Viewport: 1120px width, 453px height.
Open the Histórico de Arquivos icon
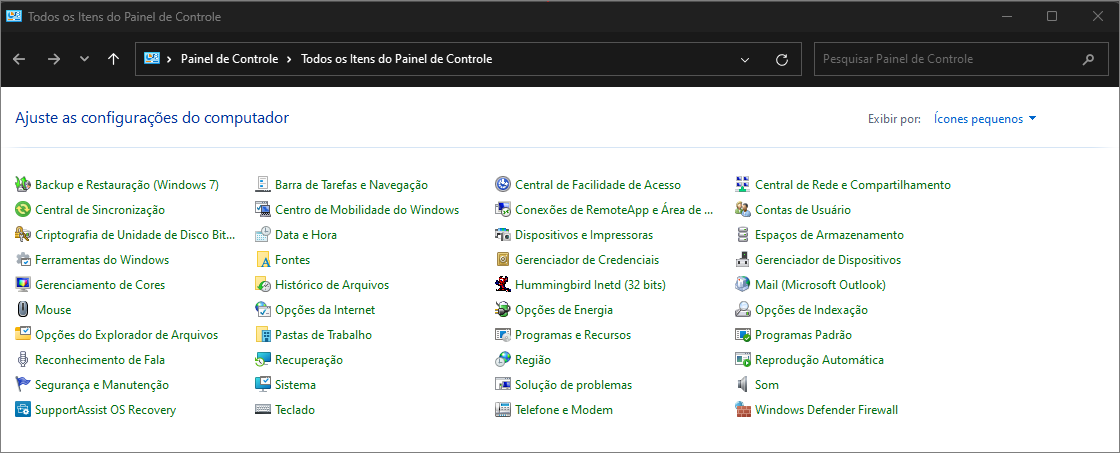tap(263, 285)
